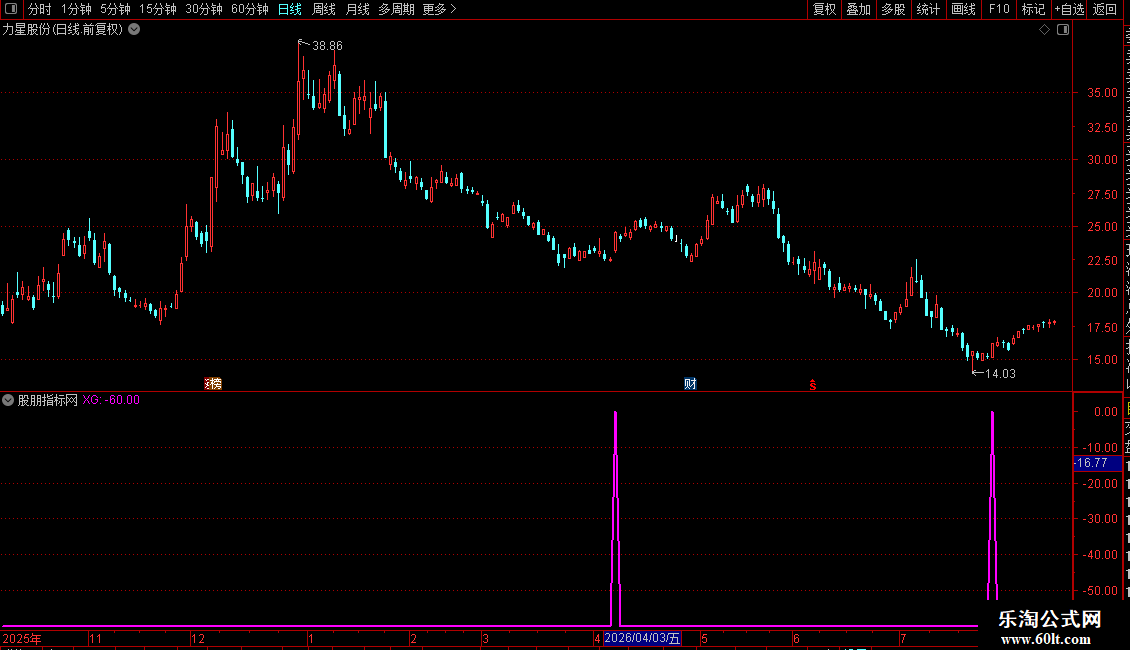Click the 力星股份(日线.前复权) chart title
This screenshot has width=1130, height=650.
pos(63,30)
